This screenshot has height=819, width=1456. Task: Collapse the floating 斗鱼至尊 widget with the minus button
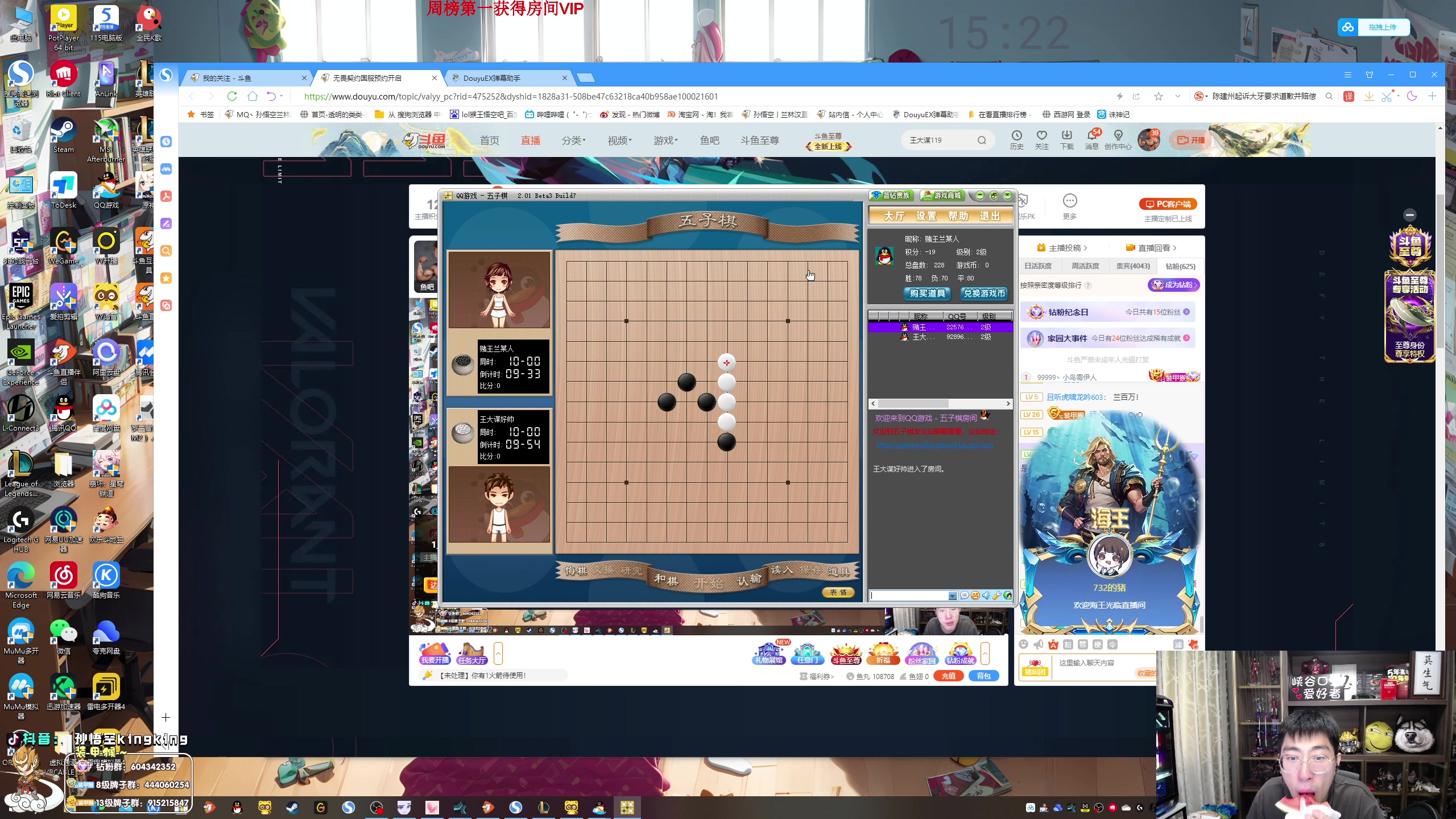(x=1409, y=215)
